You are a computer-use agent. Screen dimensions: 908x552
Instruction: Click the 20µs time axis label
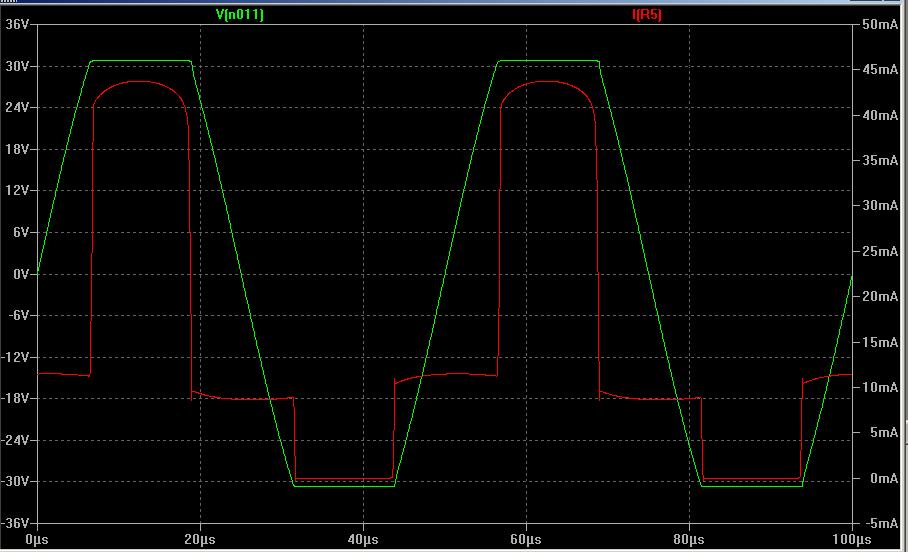[x=200, y=539]
